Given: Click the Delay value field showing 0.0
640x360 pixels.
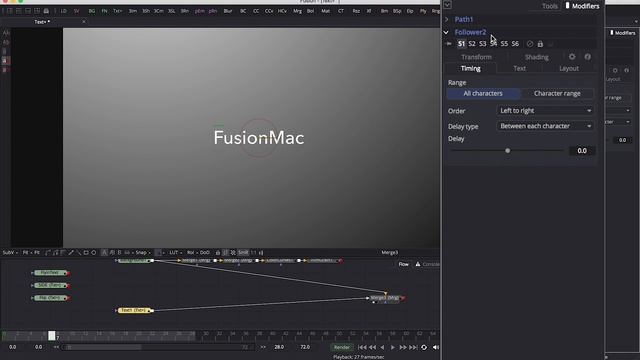Looking at the screenshot, I should [582, 151].
